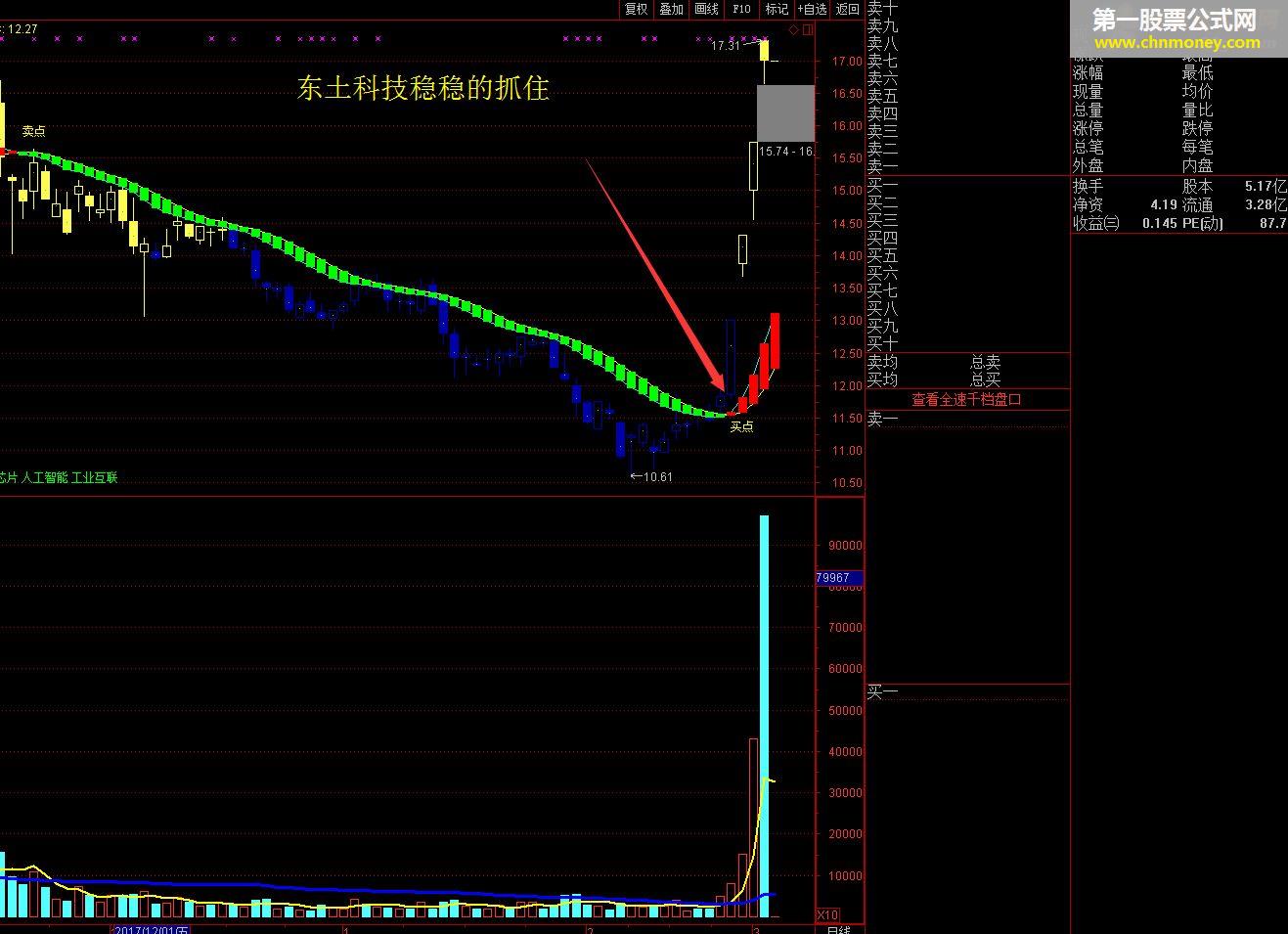
Task: Click the 复权 toolbar button
Action: coord(636,9)
